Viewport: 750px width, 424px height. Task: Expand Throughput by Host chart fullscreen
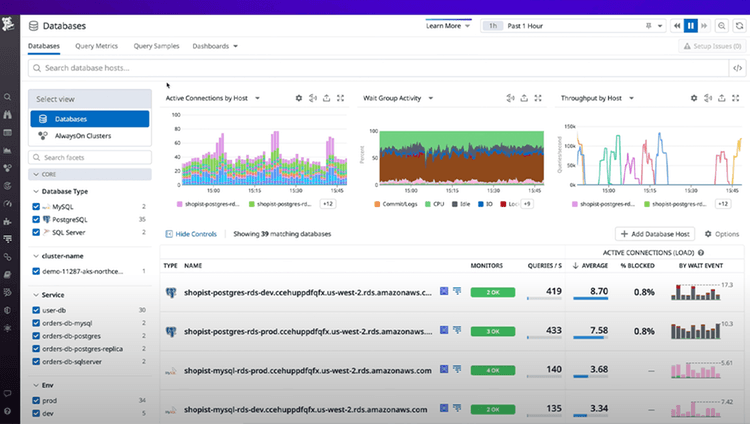coord(736,98)
